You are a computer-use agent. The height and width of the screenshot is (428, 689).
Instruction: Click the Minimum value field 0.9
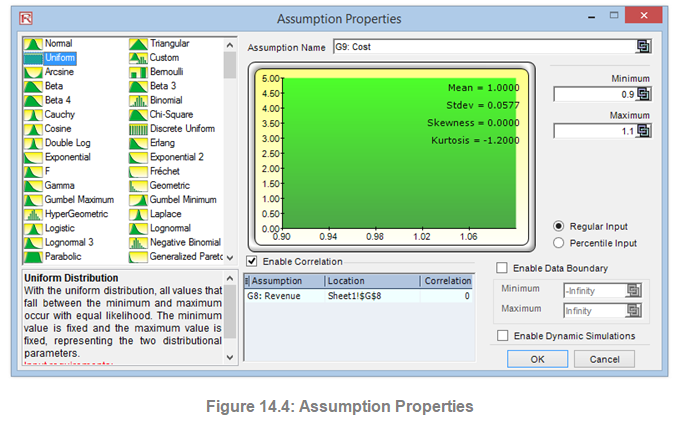[595, 94]
